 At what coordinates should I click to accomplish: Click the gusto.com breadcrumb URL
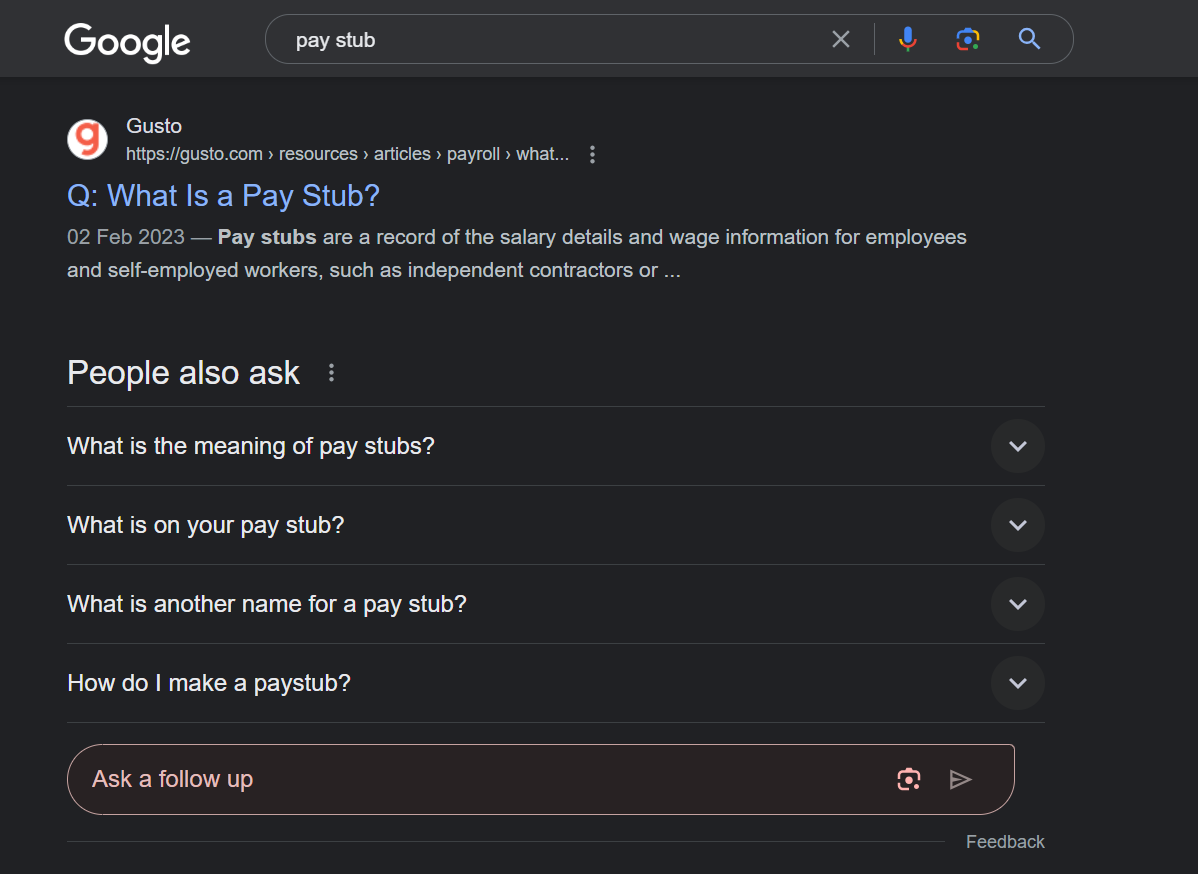346,154
